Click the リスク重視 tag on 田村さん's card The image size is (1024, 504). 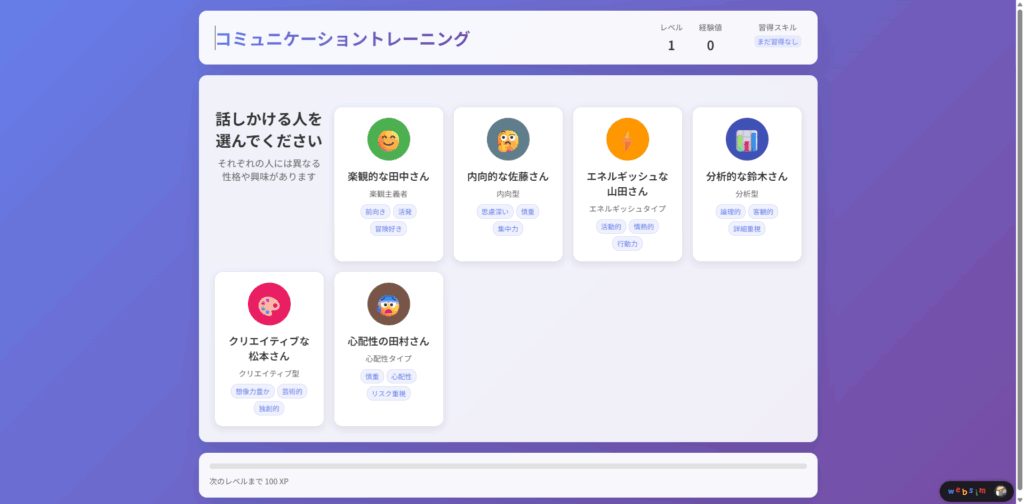[388, 394]
